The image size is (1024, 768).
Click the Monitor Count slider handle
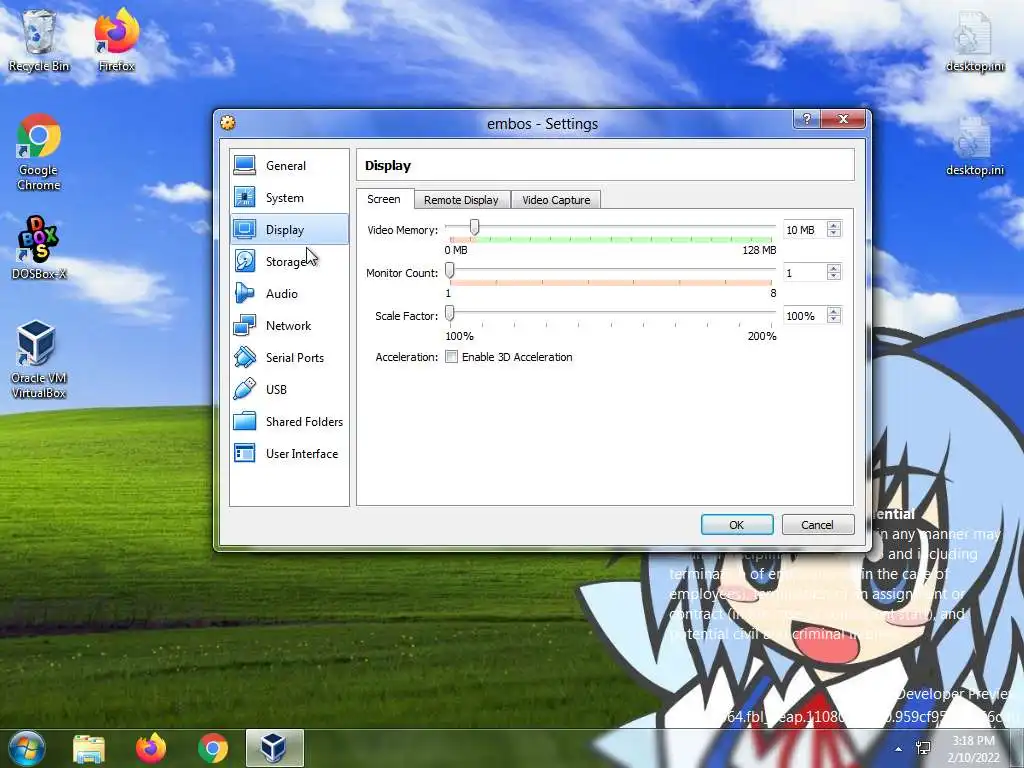point(449,270)
